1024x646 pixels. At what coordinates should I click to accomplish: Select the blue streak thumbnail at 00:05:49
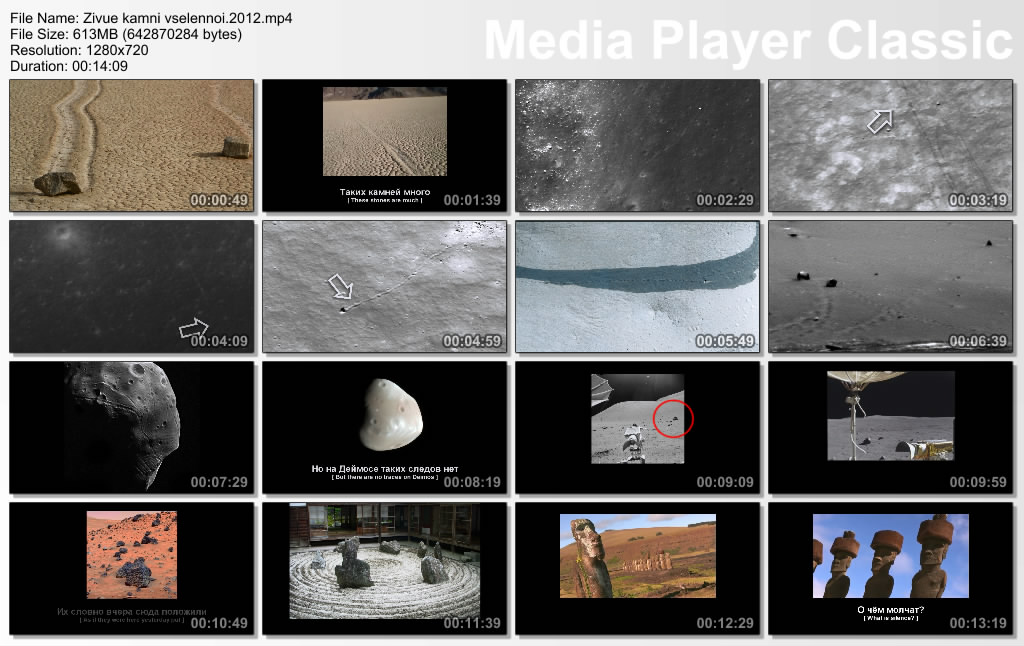pos(637,287)
